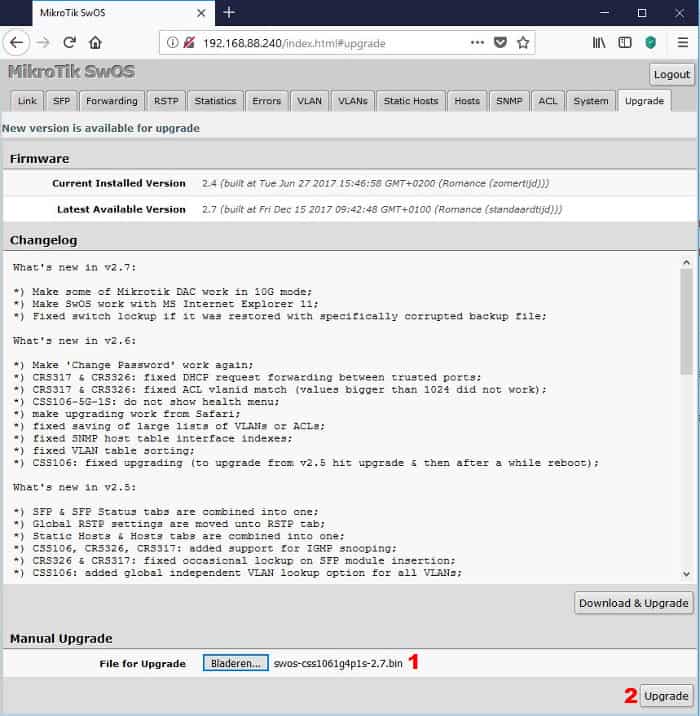Screen dimensions: 700x716
Task: Select the Upgrade tab
Action: (644, 101)
